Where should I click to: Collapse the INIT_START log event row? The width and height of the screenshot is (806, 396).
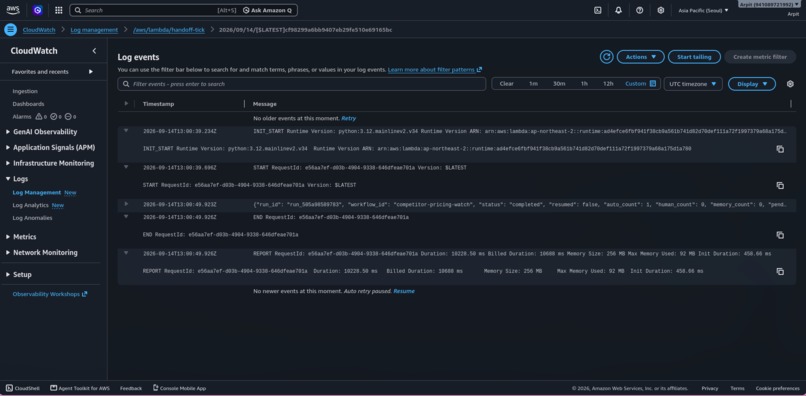click(x=126, y=131)
